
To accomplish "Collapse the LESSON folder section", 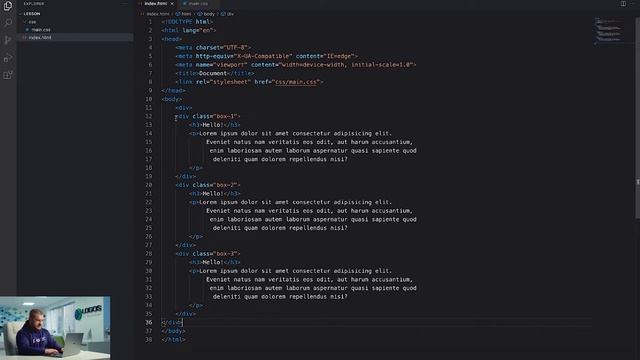I will tap(31, 13).
